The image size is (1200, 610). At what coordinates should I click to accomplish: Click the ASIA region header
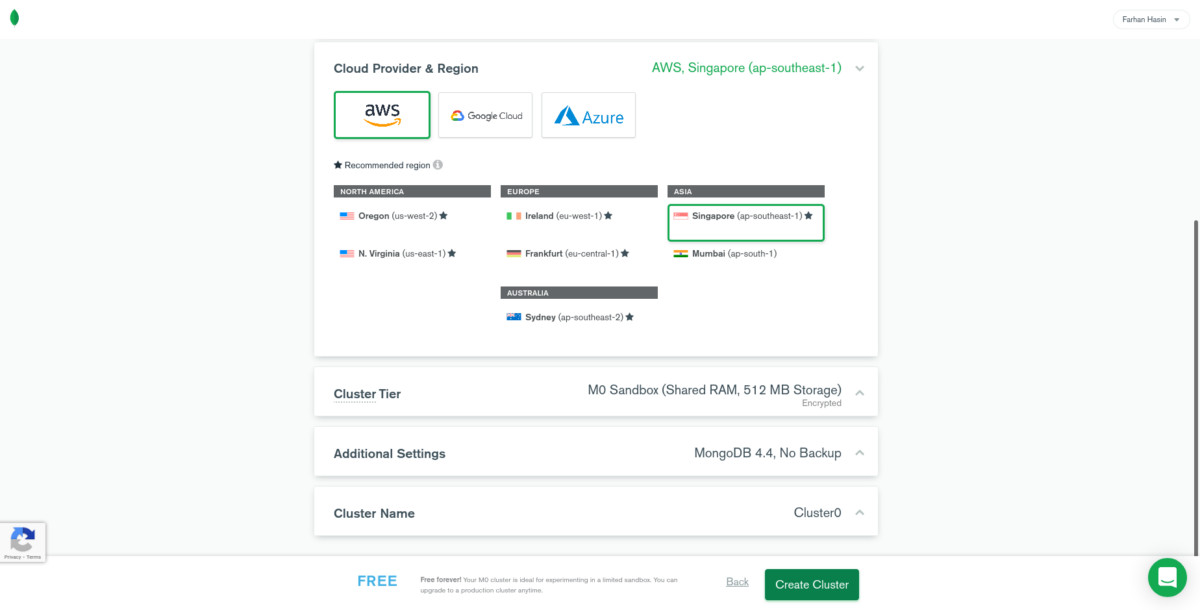click(x=746, y=191)
